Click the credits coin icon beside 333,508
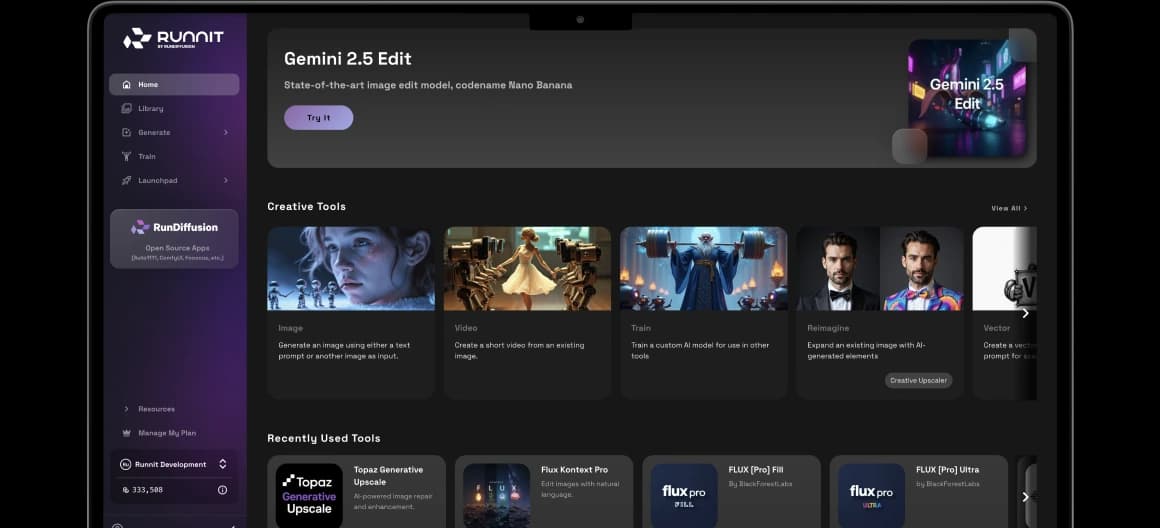The width and height of the screenshot is (1160, 528). point(125,490)
